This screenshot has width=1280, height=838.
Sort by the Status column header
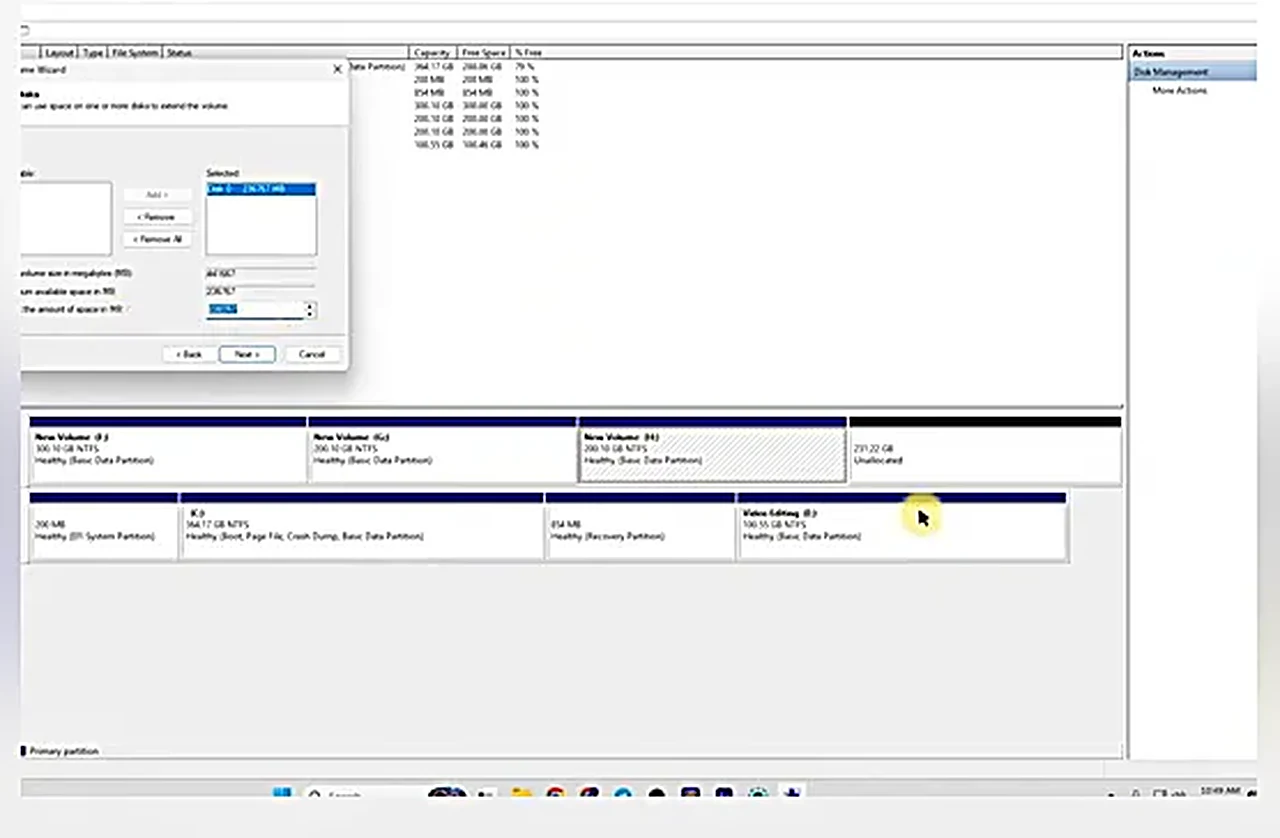[285, 52]
